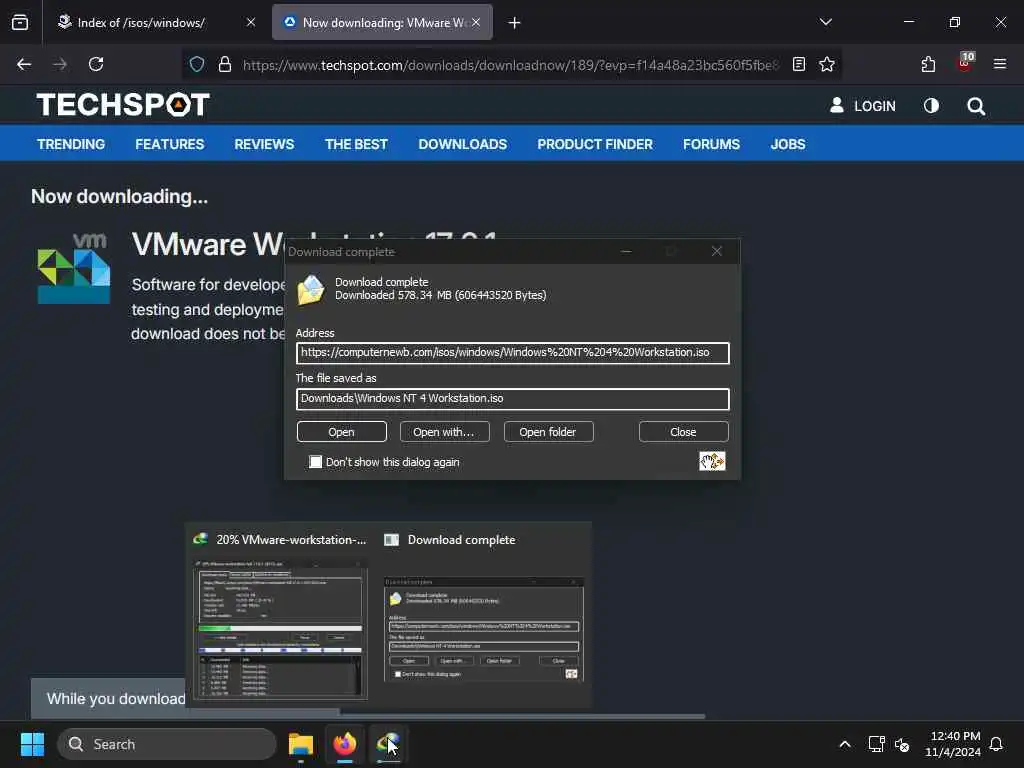1024x768 pixels.
Task: Expand the list all tabs dropdown
Action: 825,22
